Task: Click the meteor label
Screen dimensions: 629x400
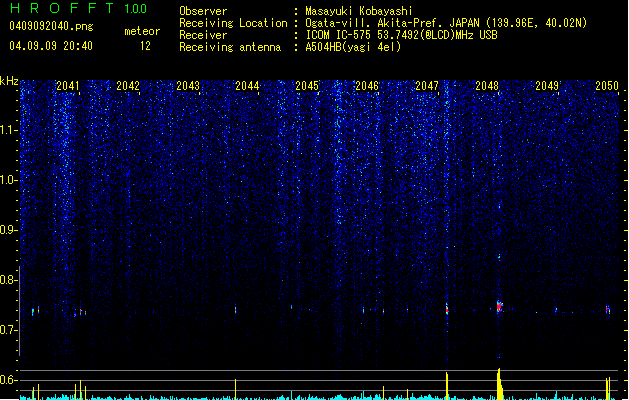Action: 142,31
